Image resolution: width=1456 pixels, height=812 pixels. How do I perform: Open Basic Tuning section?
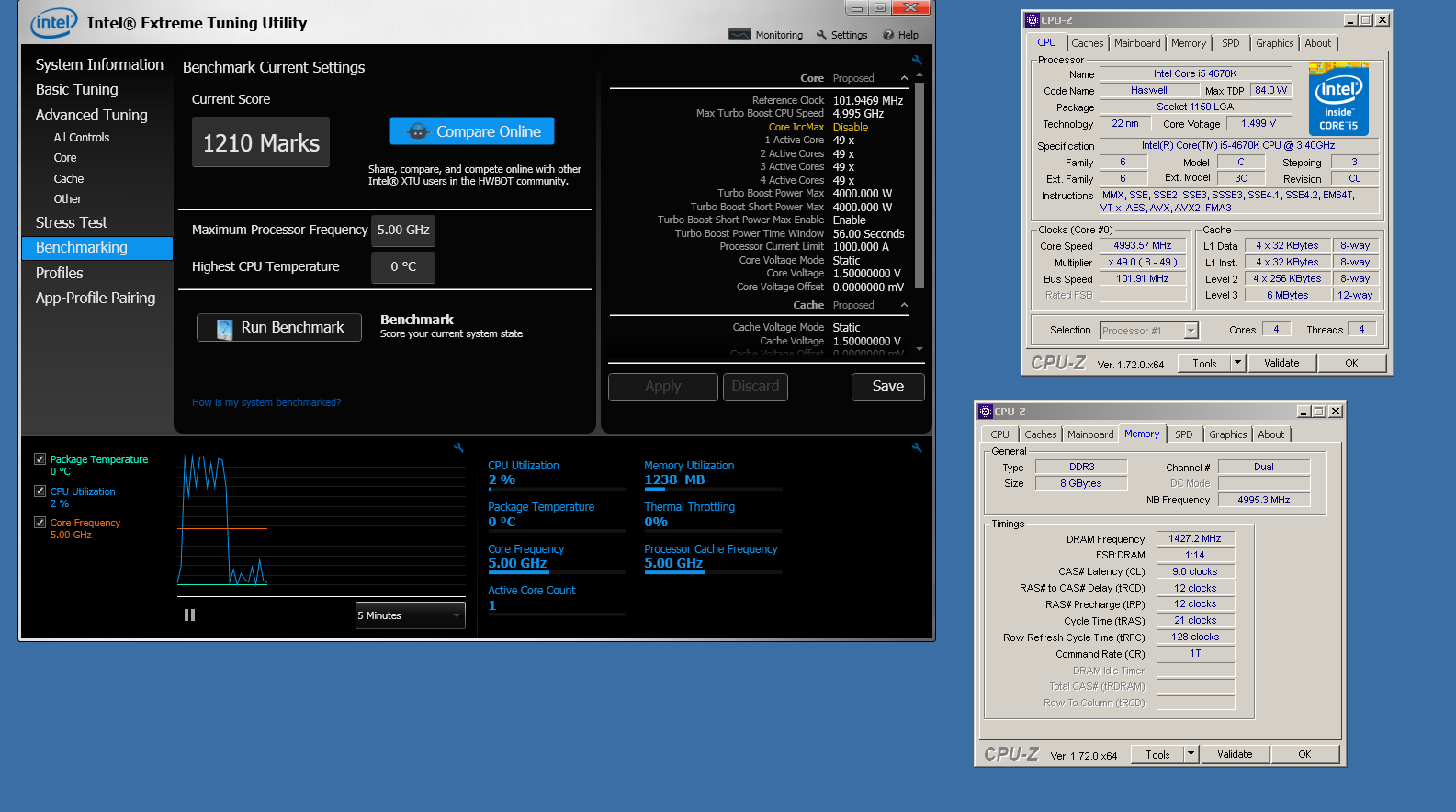tap(77, 89)
